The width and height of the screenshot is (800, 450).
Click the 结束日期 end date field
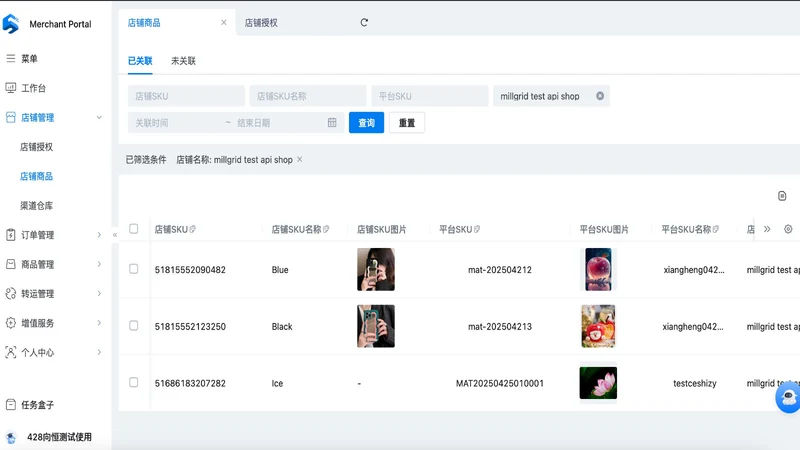click(x=278, y=123)
